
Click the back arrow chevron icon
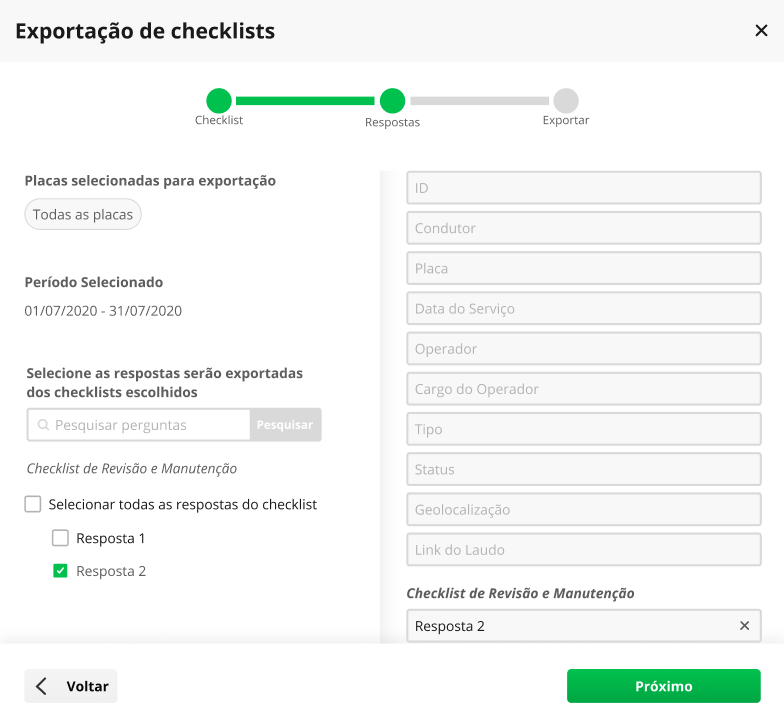(x=42, y=686)
